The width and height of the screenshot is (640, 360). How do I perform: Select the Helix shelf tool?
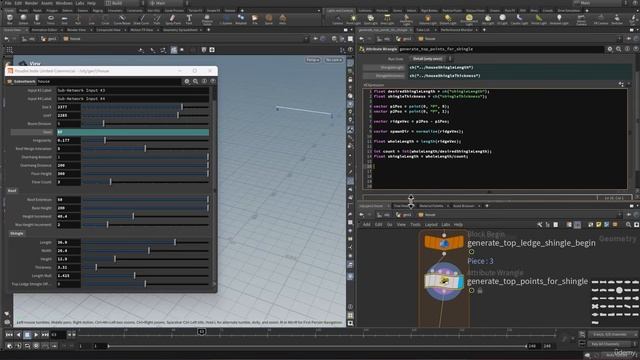282,19
